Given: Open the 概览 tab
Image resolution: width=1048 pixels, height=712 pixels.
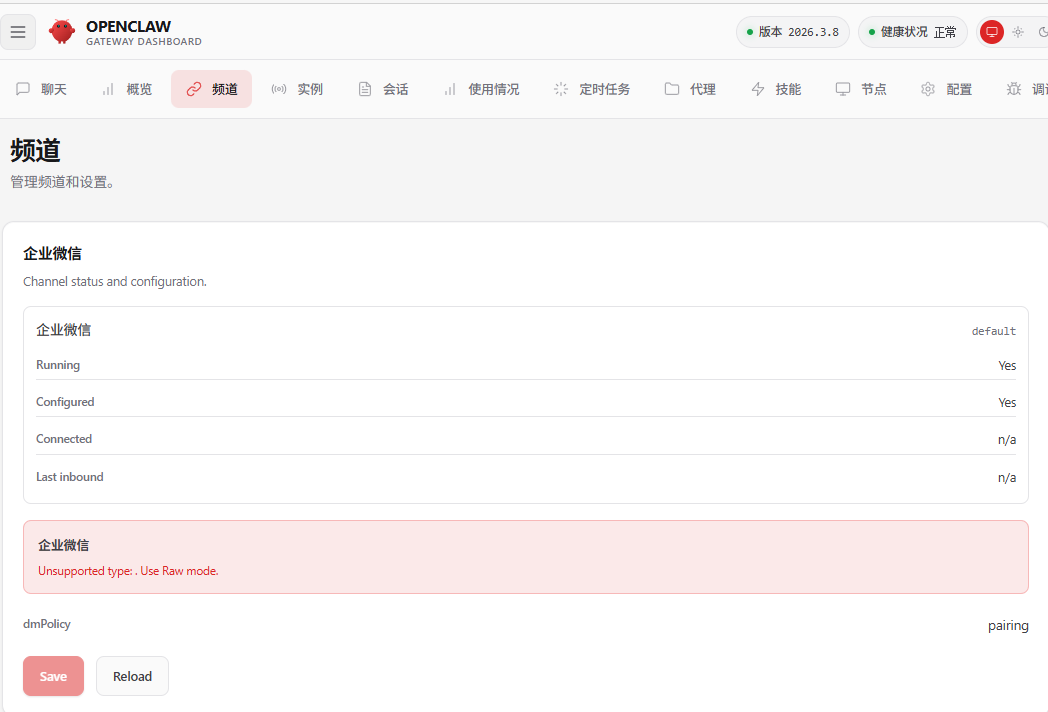Looking at the screenshot, I should [x=127, y=89].
